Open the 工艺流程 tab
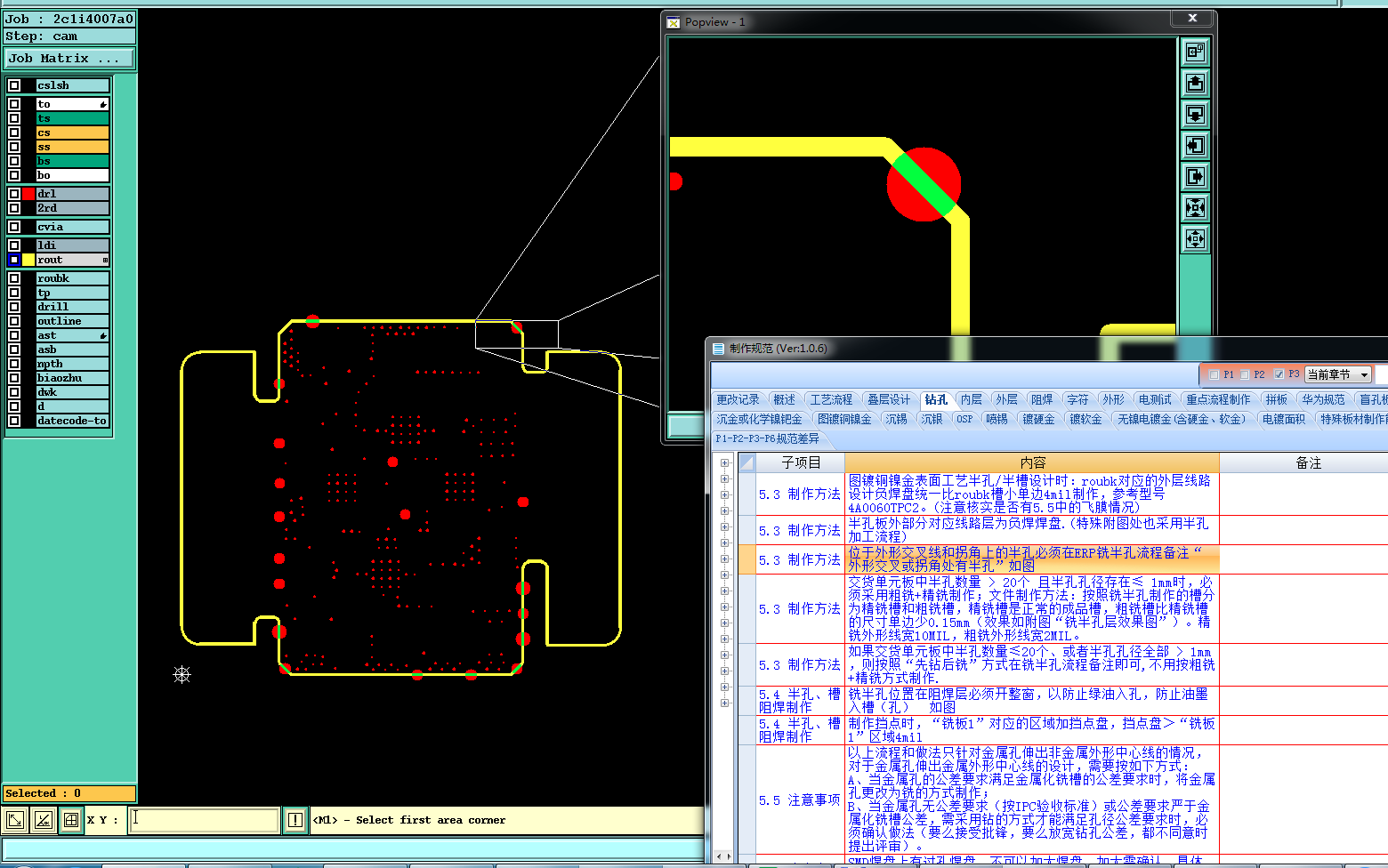This screenshot has width=1388, height=868. tap(831, 399)
